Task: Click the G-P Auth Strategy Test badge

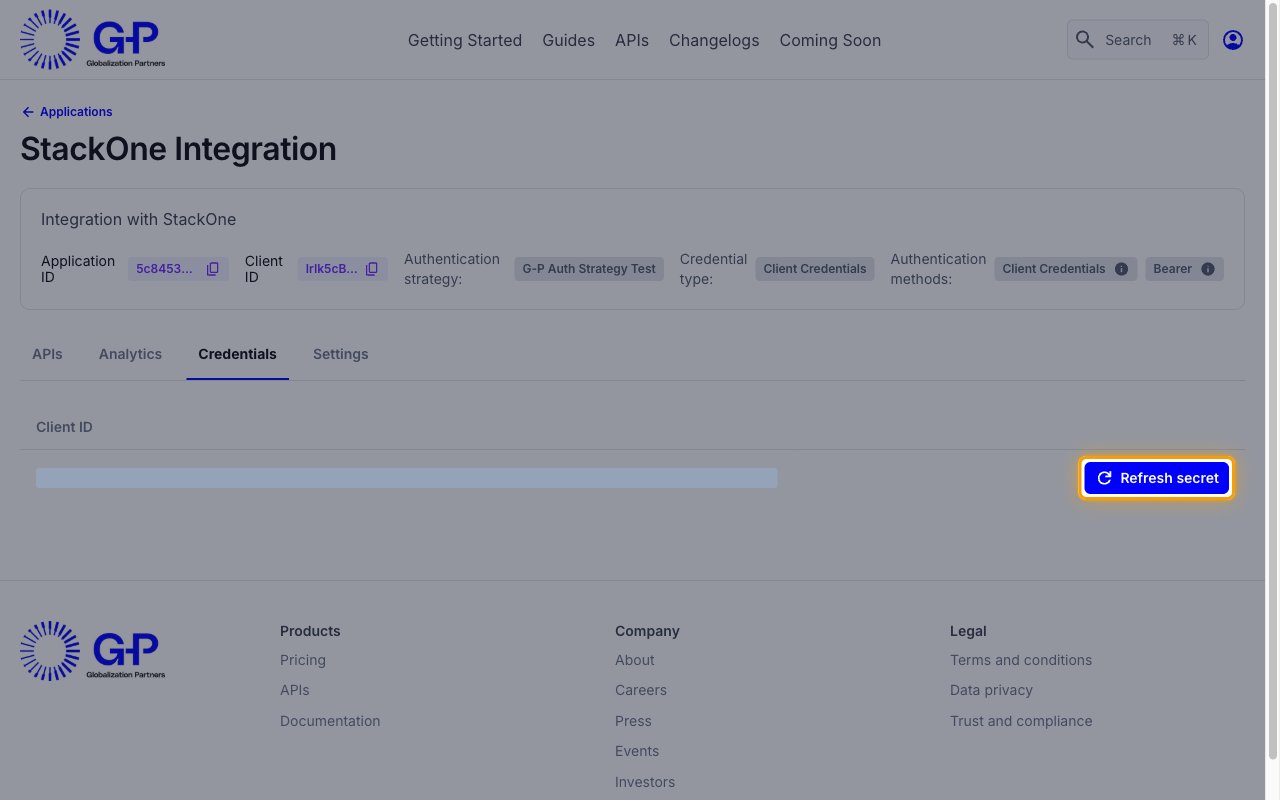Action: (x=589, y=269)
